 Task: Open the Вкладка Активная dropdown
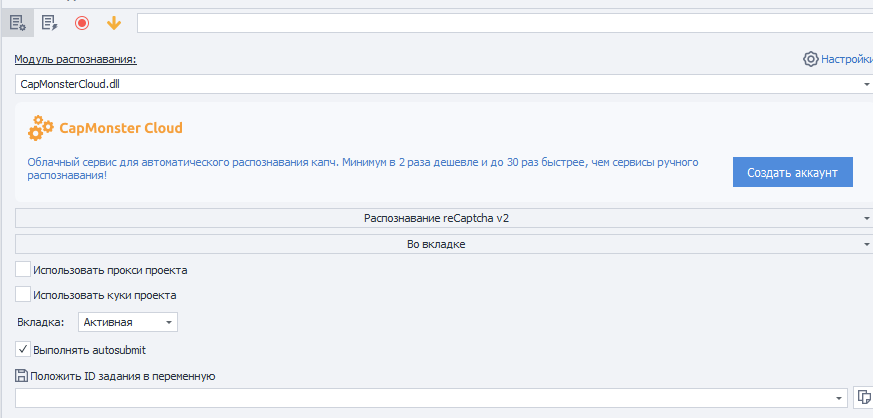(128, 322)
